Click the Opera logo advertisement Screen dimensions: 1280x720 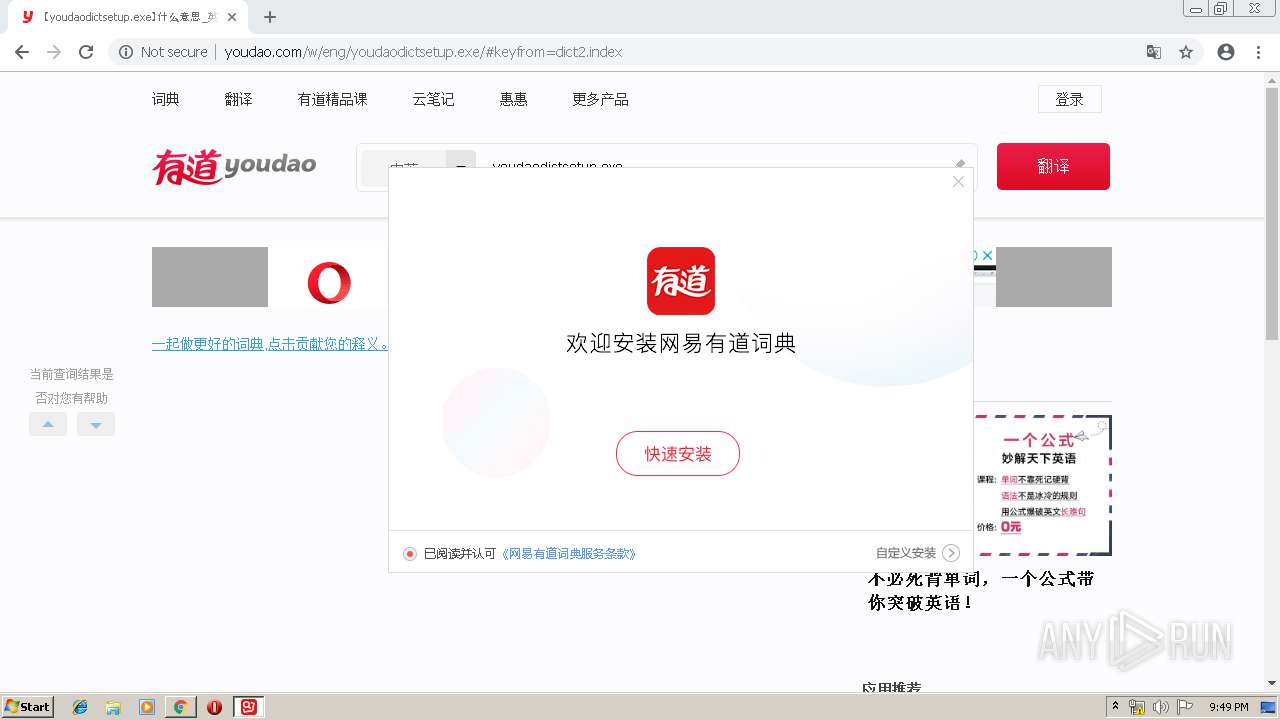[x=329, y=283]
